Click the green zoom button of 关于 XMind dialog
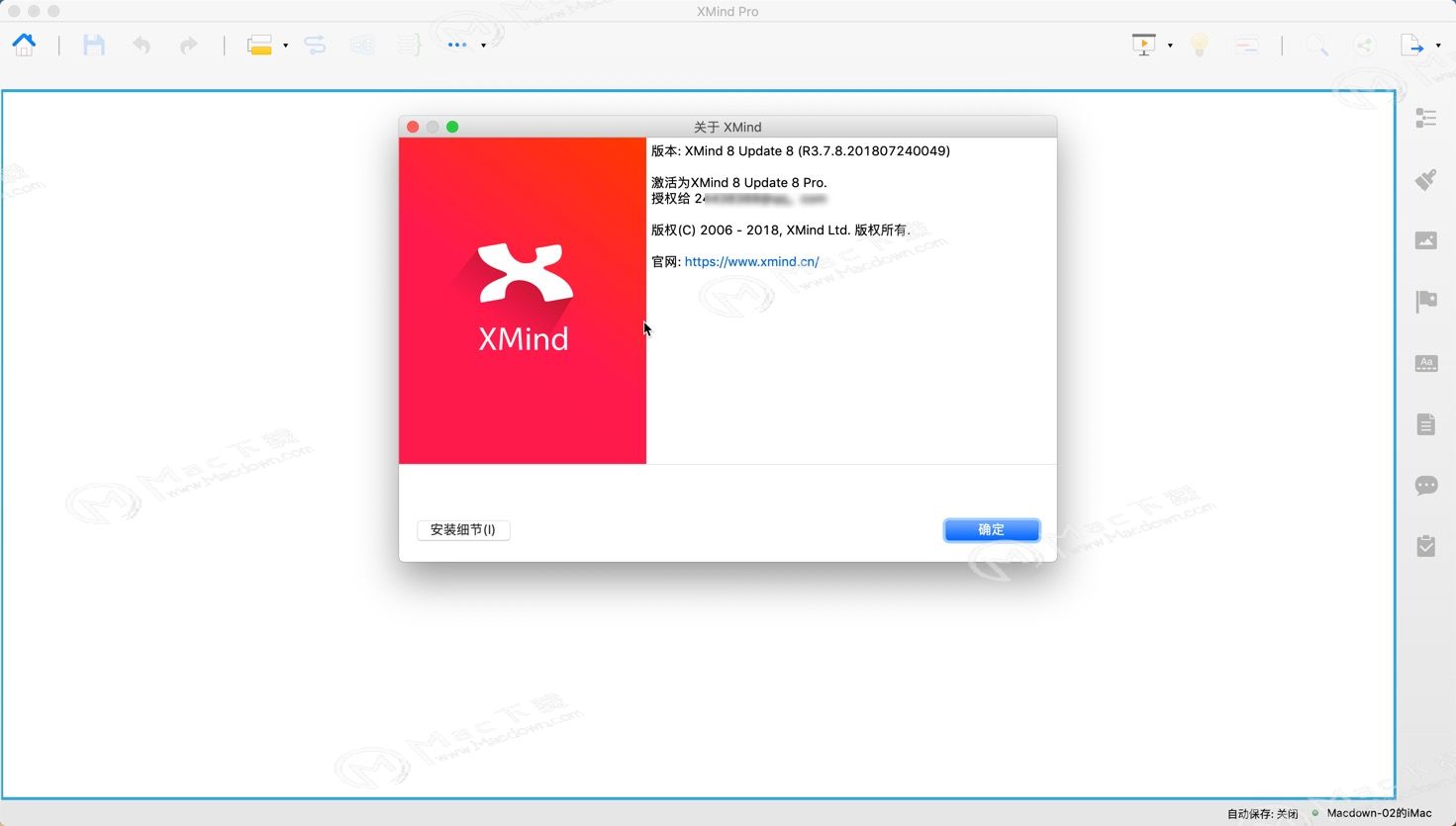 (452, 127)
